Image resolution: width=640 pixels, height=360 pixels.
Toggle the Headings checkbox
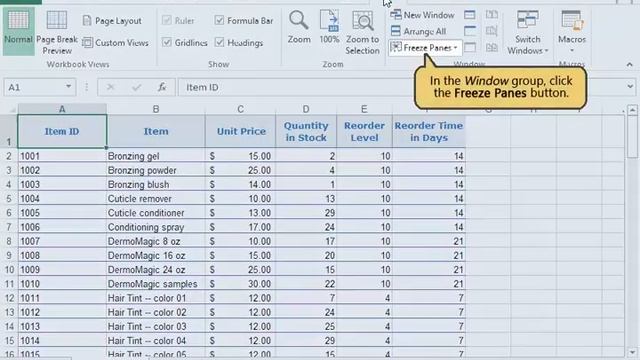point(219,42)
